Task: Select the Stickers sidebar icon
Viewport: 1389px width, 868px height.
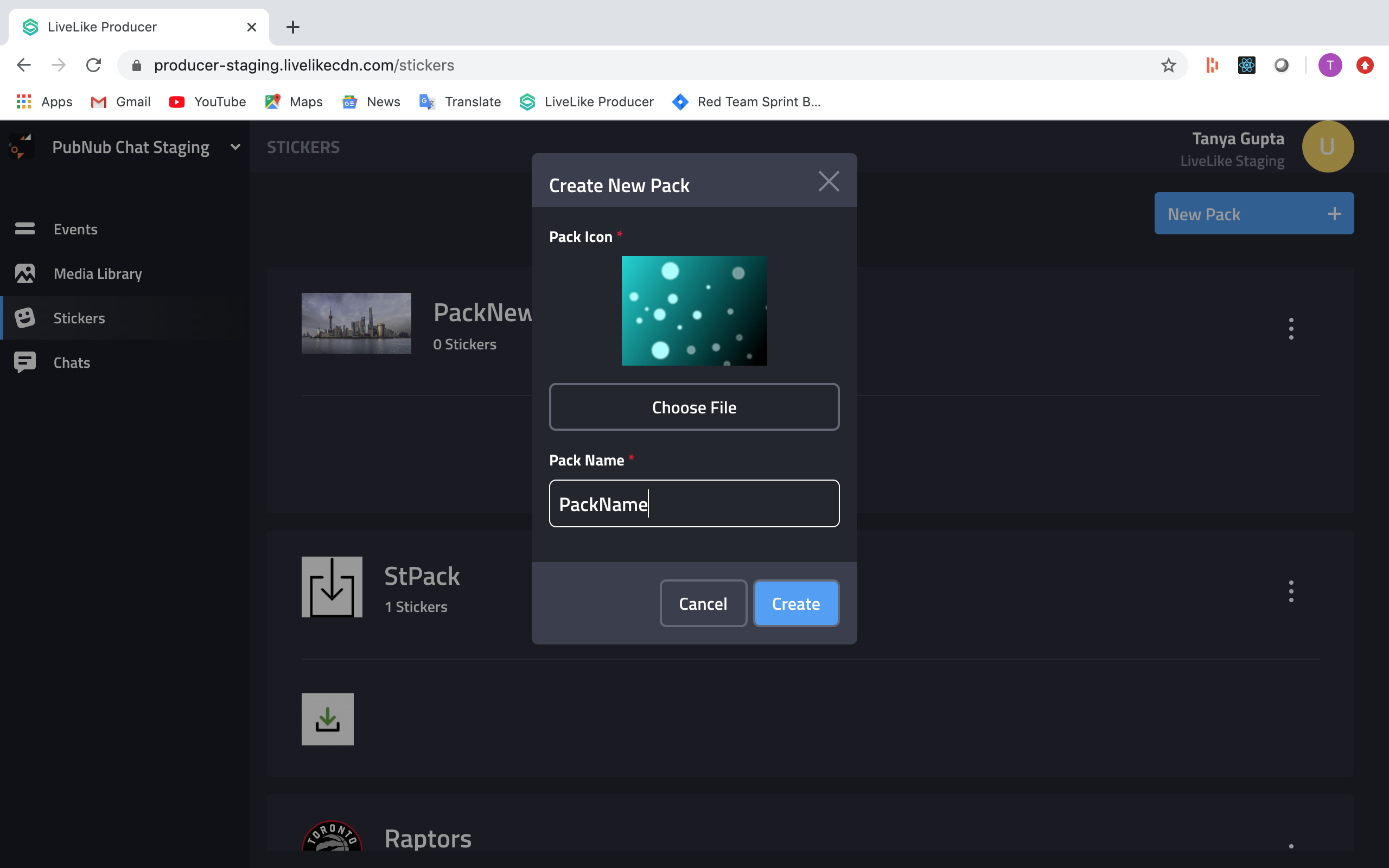Action: (24, 318)
